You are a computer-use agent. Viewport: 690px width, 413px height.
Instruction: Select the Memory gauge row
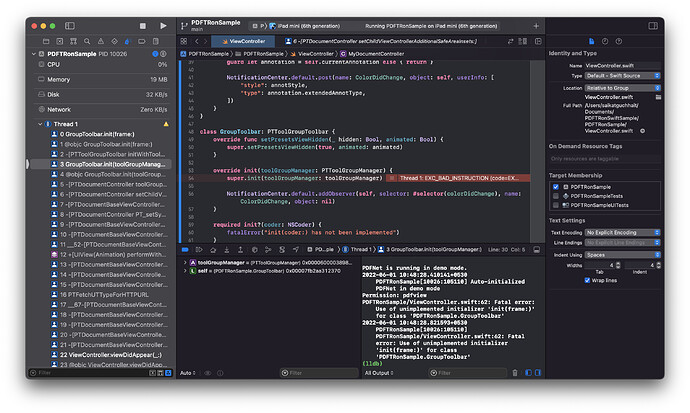click(x=102, y=80)
